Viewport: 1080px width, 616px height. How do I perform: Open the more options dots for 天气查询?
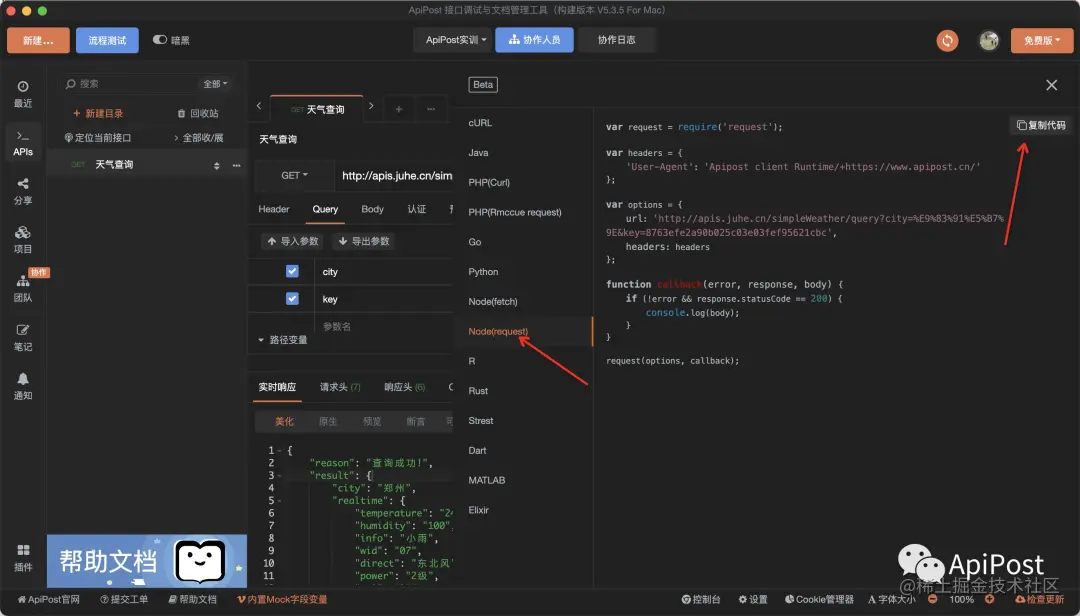(x=236, y=165)
